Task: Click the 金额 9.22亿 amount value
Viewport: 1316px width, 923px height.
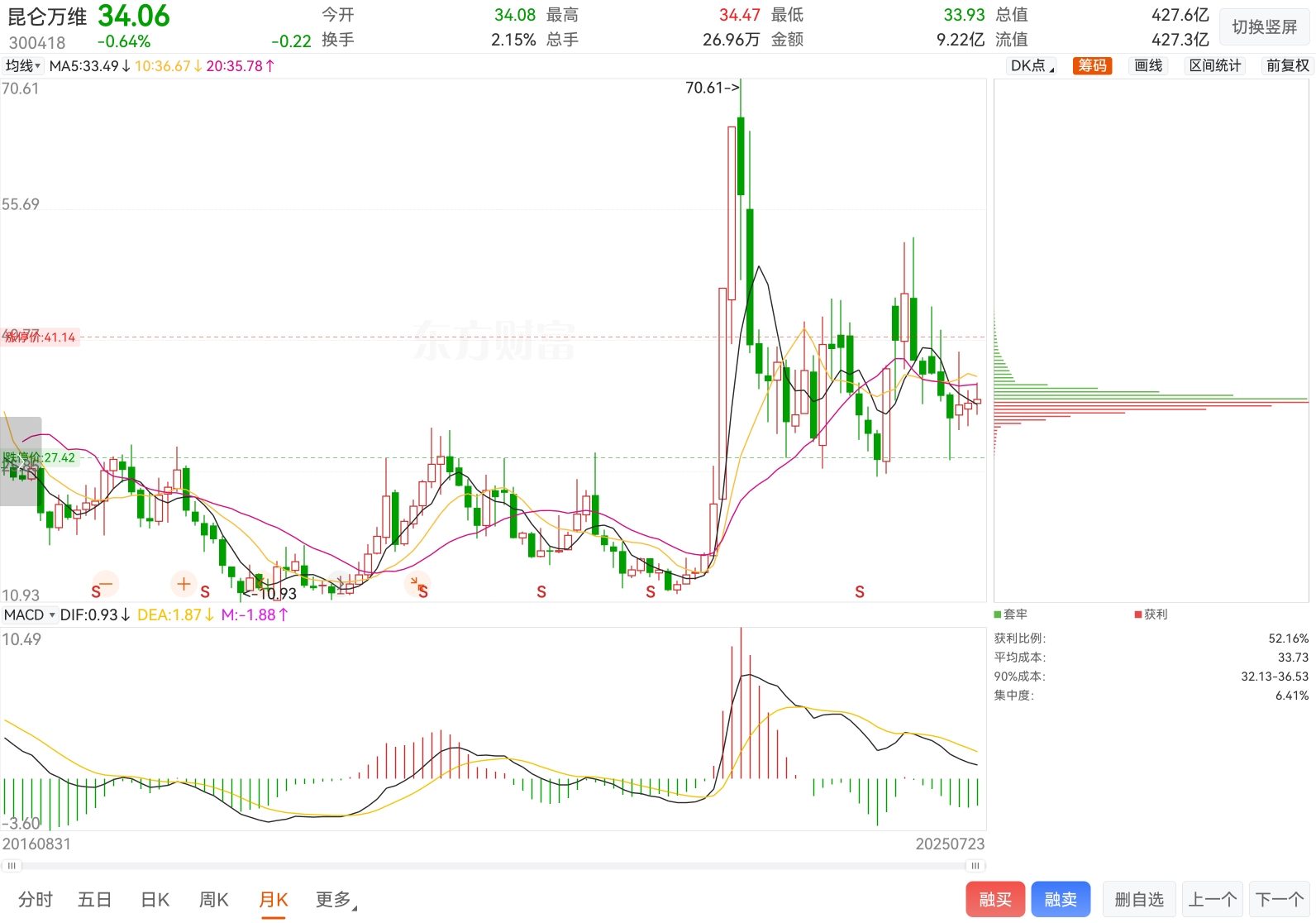Action: [961, 40]
